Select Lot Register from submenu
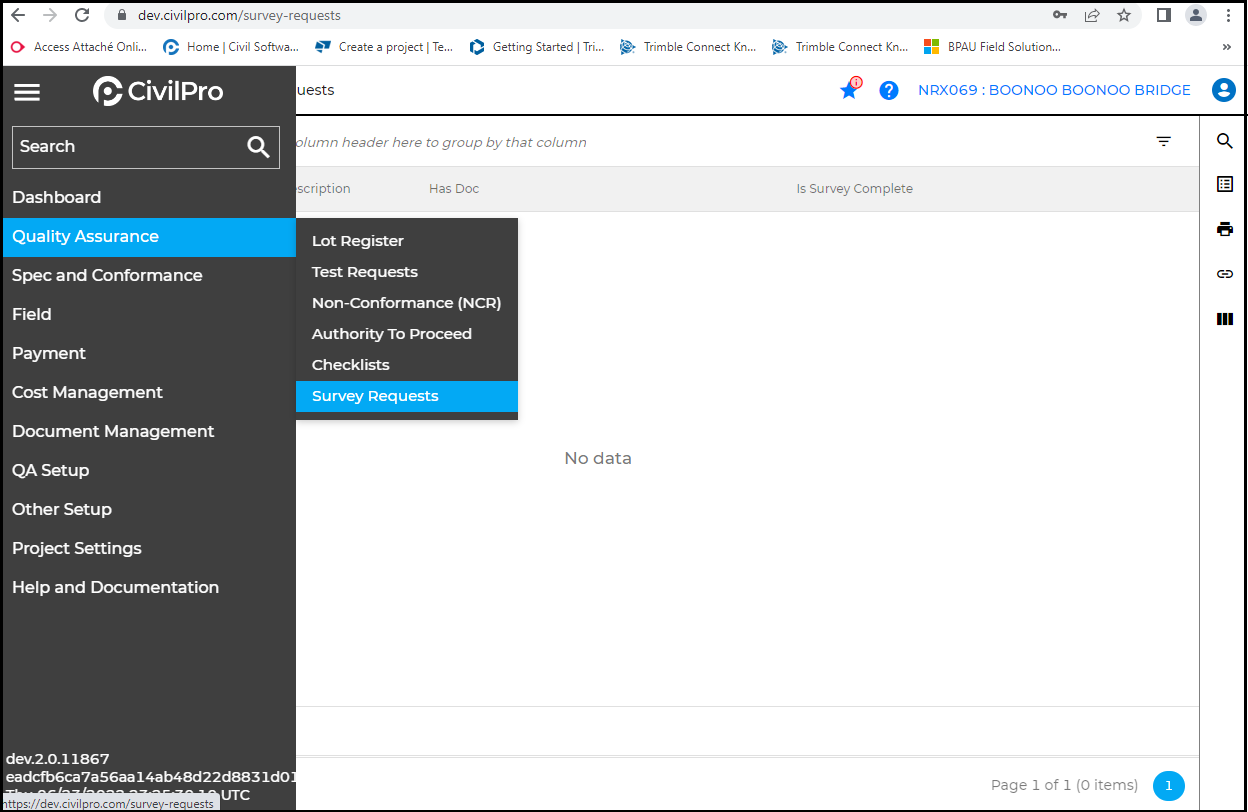The image size is (1248, 812). [358, 241]
